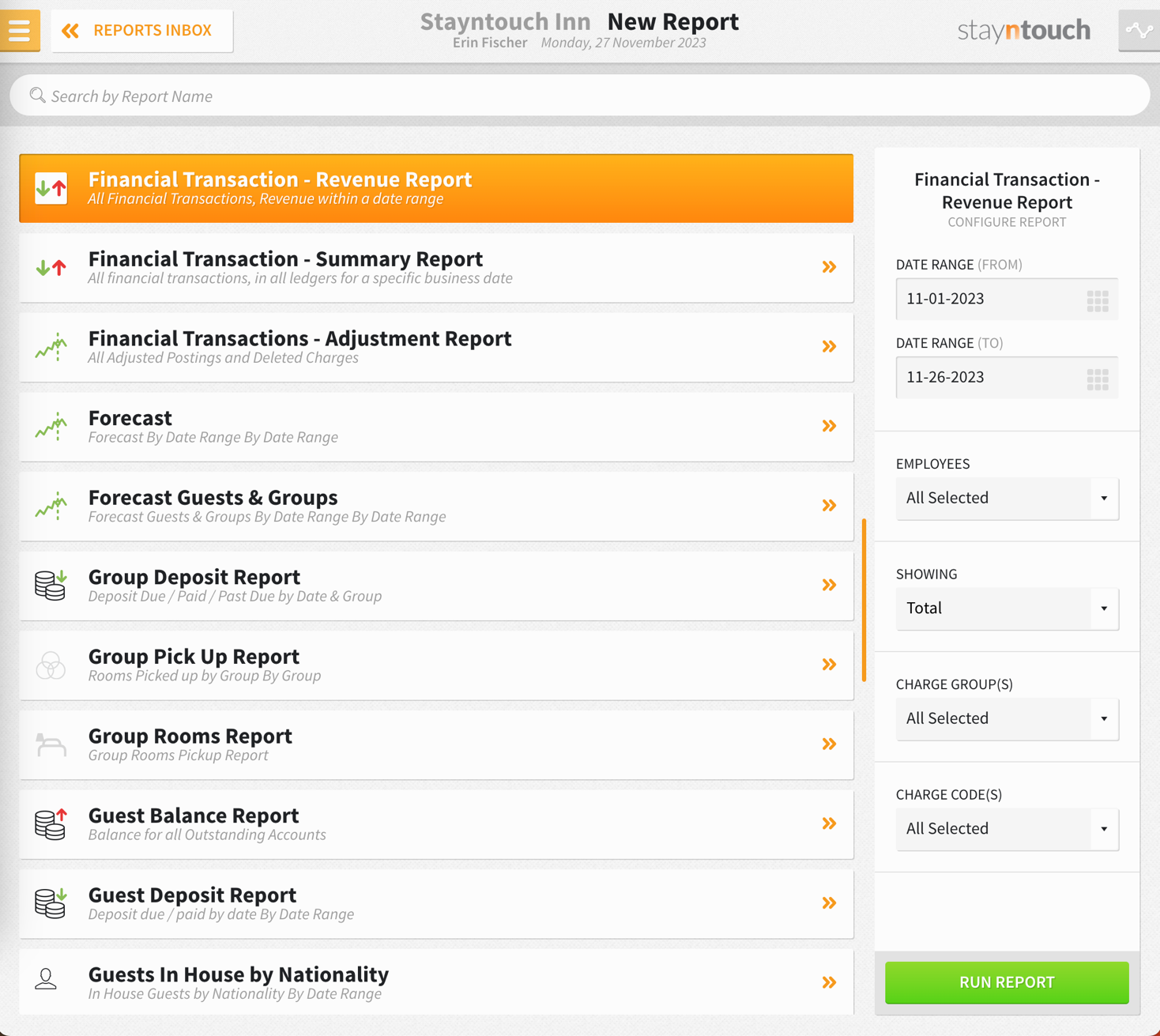Open the Showing dropdown set to Total

(x=1007, y=608)
